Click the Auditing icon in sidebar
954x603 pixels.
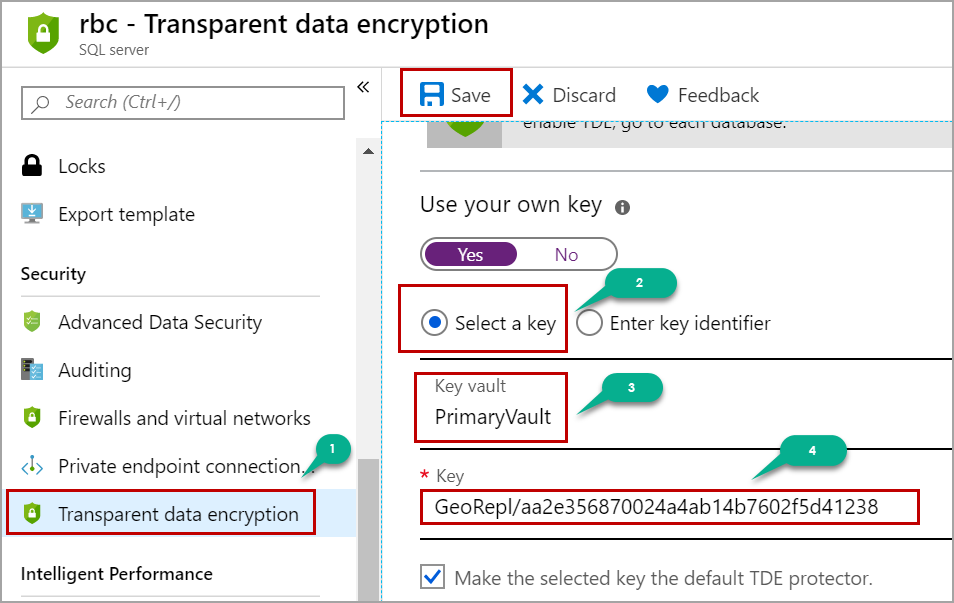coord(32,370)
